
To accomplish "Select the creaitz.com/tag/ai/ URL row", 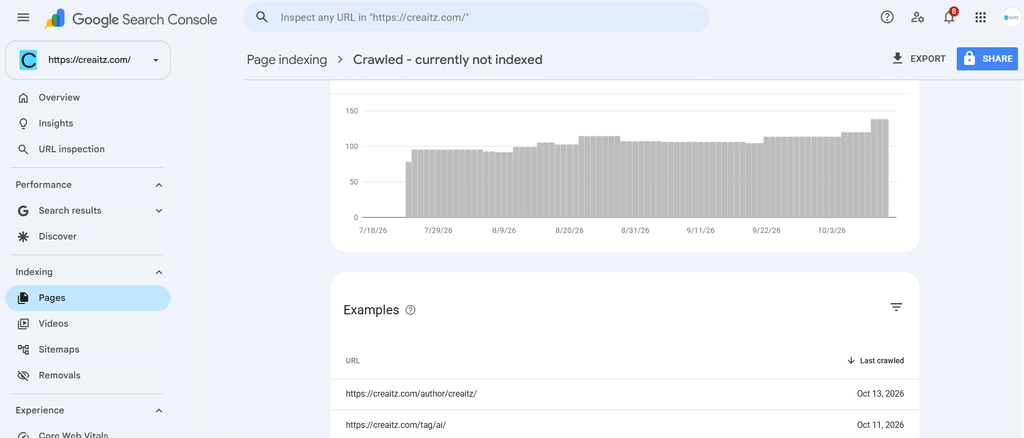I will coord(625,424).
